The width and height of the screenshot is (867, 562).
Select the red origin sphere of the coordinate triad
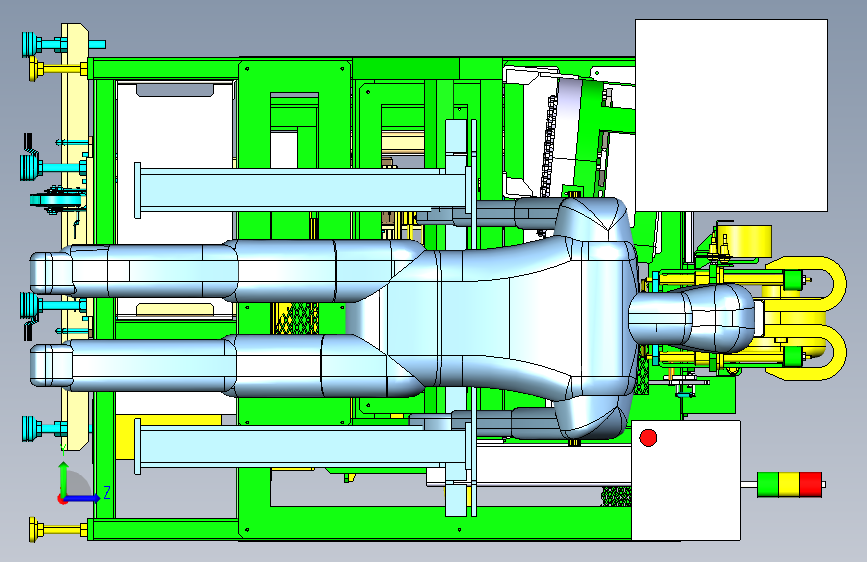point(63,499)
